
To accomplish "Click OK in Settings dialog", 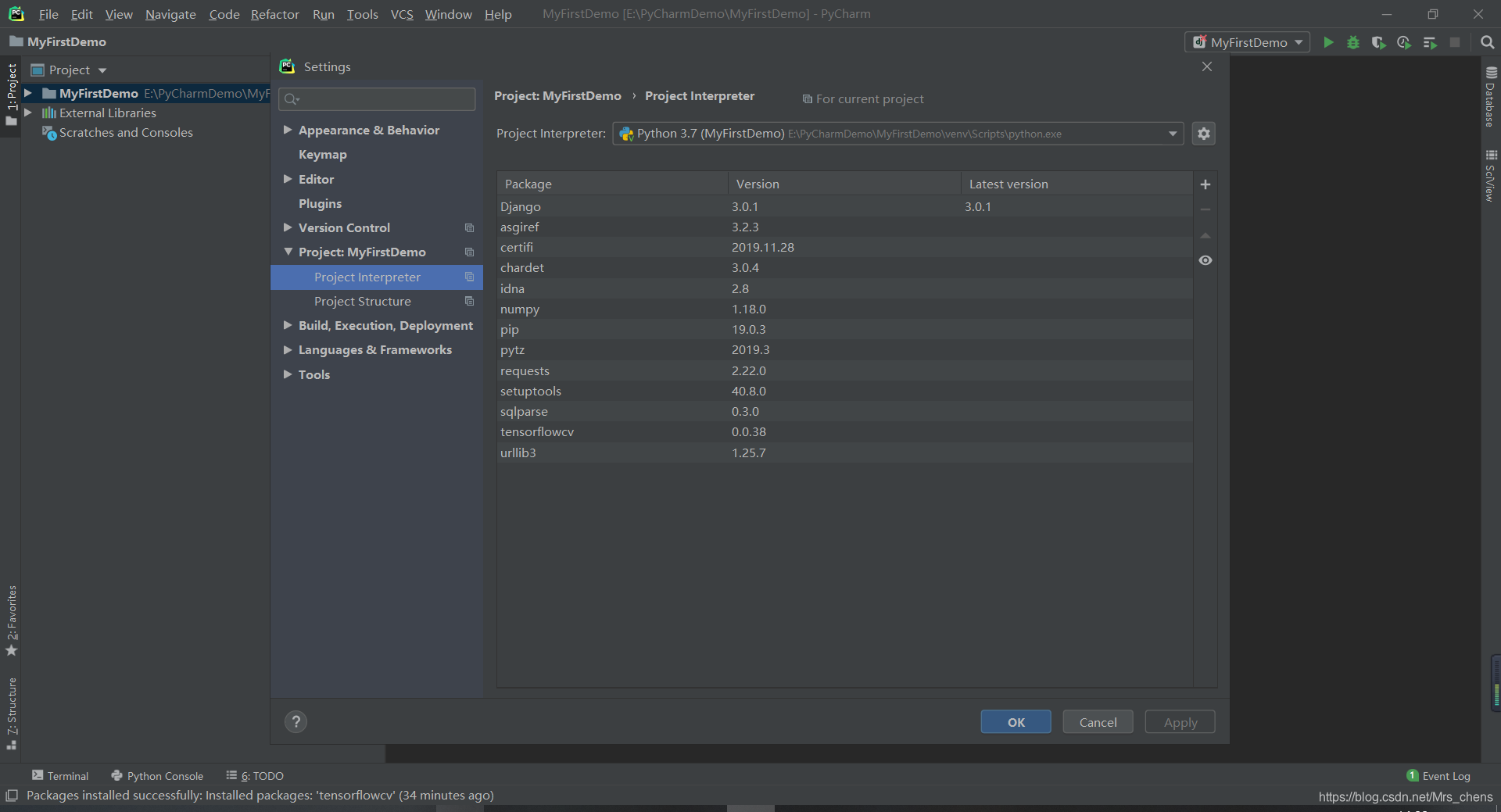I will click(x=1016, y=722).
